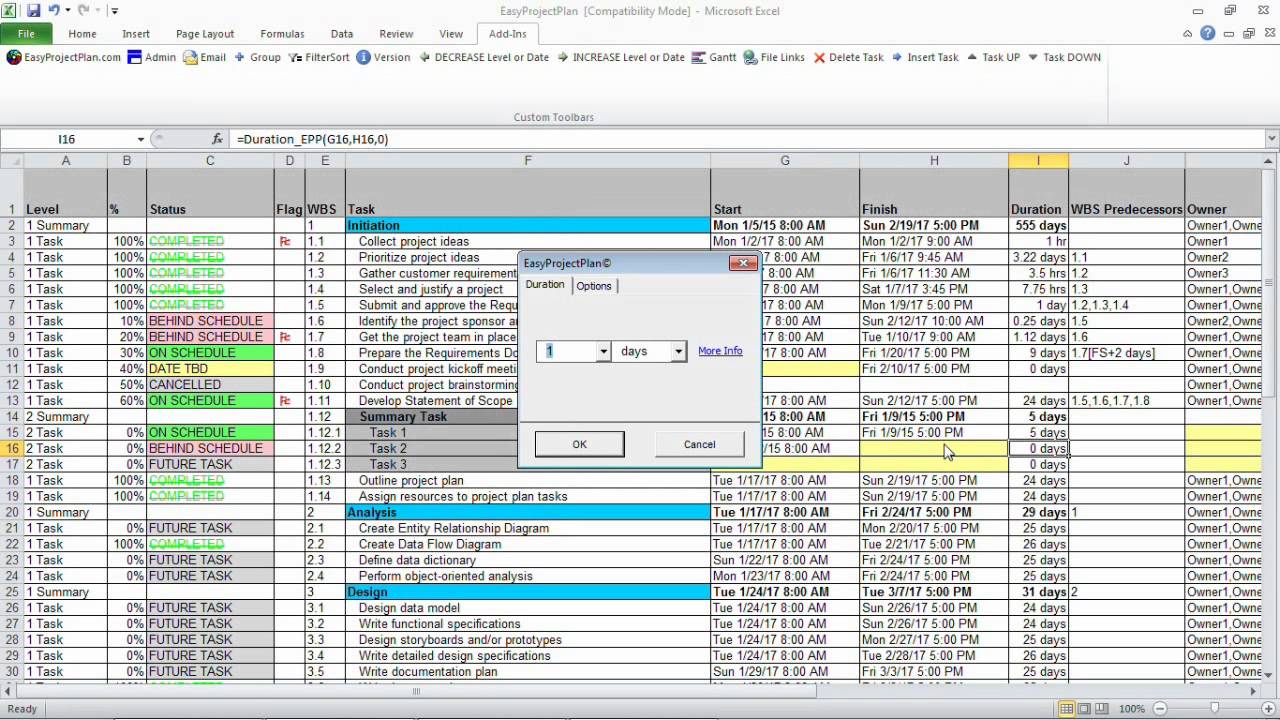1280x720 pixels.
Task: Select column F header
Action: pyautogui.click(x=528, y=160)
